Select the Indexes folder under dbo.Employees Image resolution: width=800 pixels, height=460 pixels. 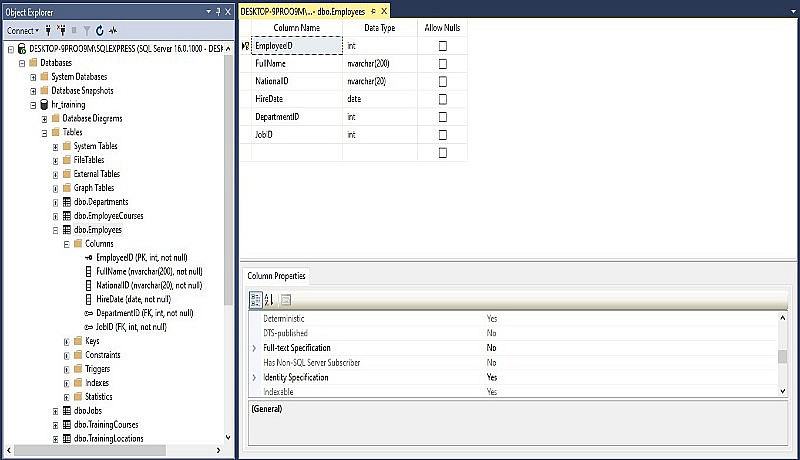tap(96, 382)
